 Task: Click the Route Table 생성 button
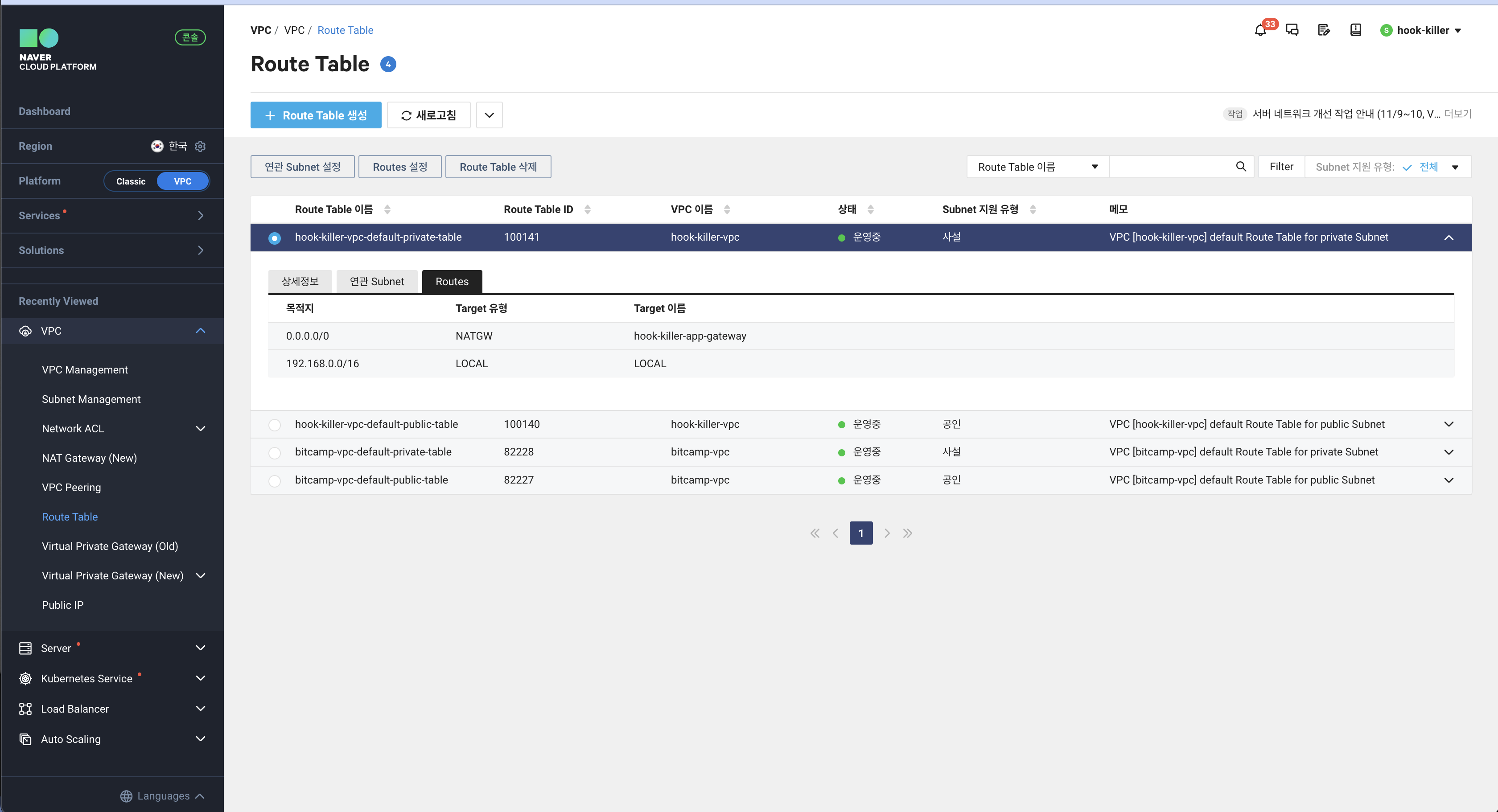(x=316, y=115)
